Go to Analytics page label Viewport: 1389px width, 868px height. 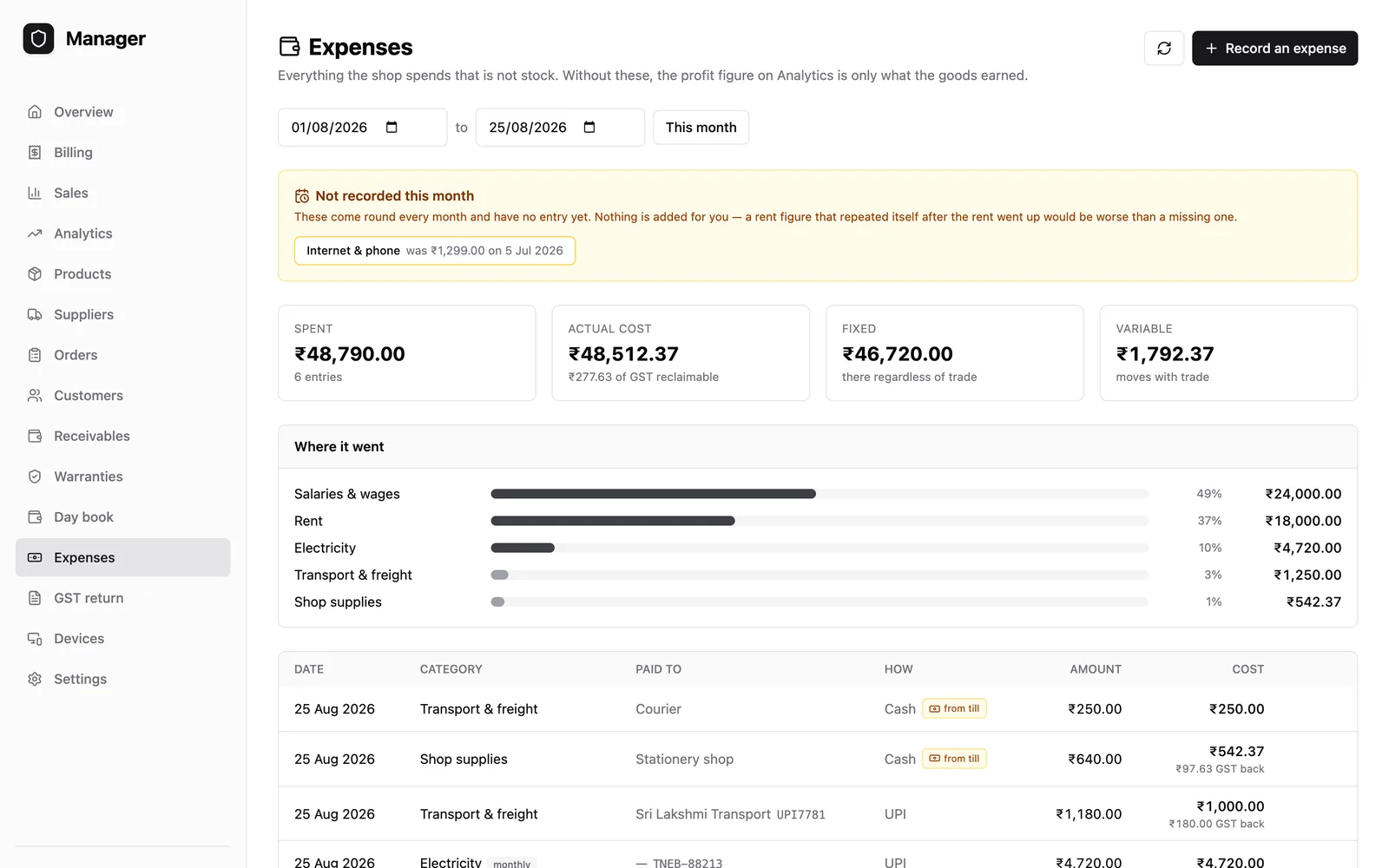(x=83, y=233)
